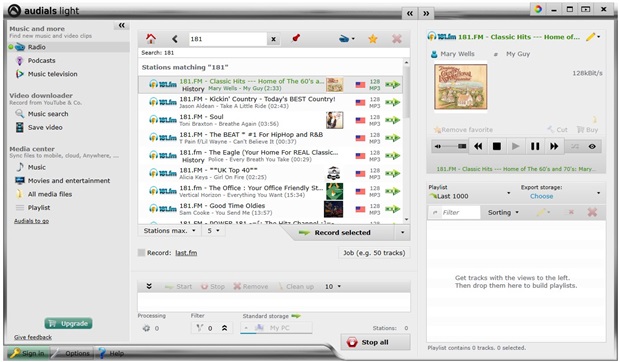Open the Record selected dropdown arrow
Image resolution: width=620 pixels, height=362 pixels.
click(403, 232)
